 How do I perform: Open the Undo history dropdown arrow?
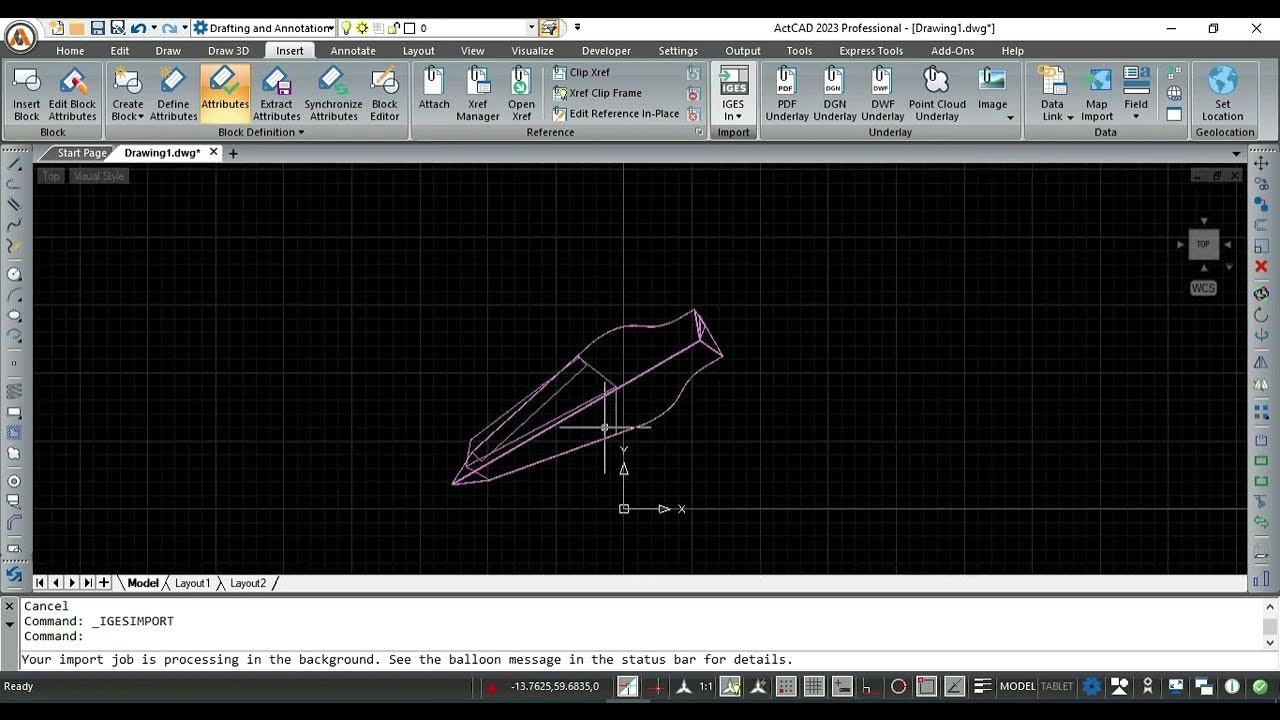coord(153,28)
